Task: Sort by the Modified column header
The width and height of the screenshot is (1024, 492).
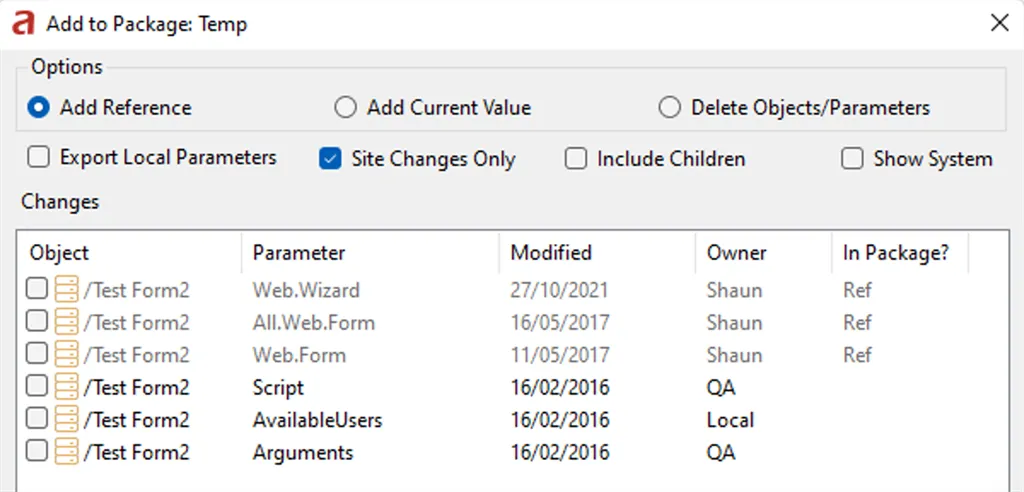Action: (551, 253)
